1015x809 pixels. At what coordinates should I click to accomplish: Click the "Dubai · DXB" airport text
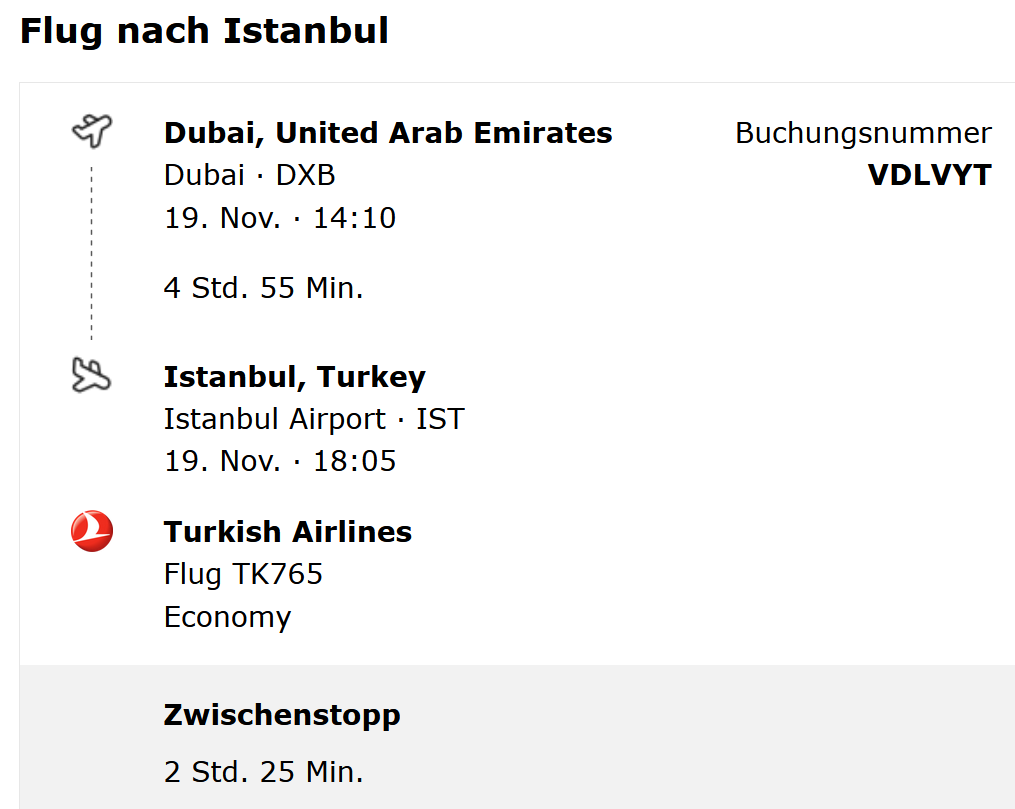(249, 175)
